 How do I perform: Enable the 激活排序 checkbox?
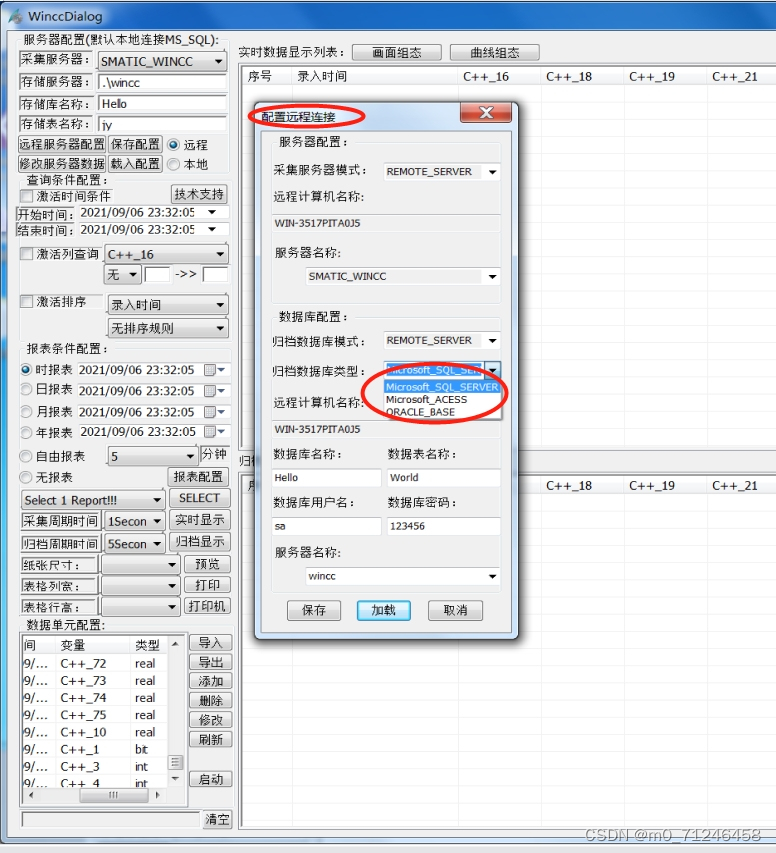click(x=26, y=301)
